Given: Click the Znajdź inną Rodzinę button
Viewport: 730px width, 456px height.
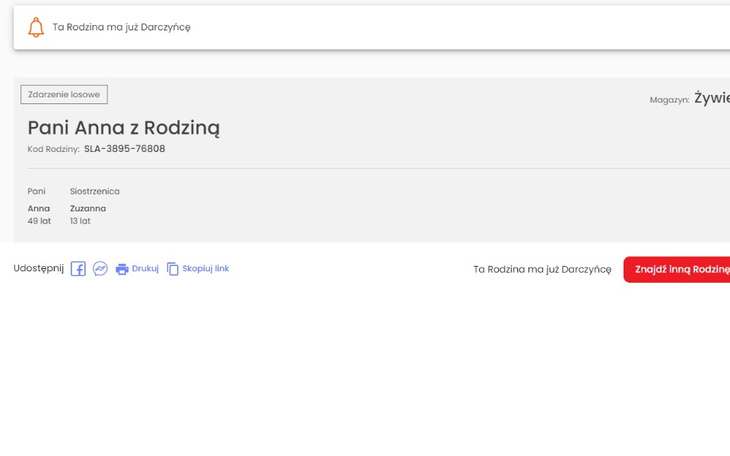Looking at the screenshot, I should point(679,269).
